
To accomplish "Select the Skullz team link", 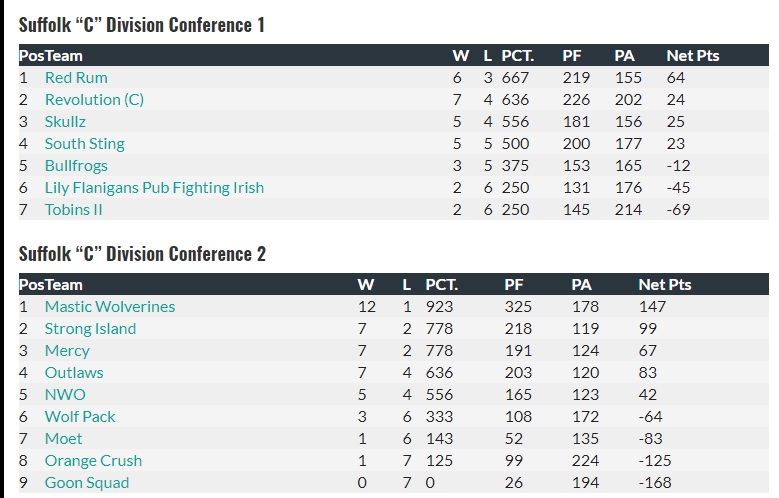I will pyautogui.click(x=65, y=122).
